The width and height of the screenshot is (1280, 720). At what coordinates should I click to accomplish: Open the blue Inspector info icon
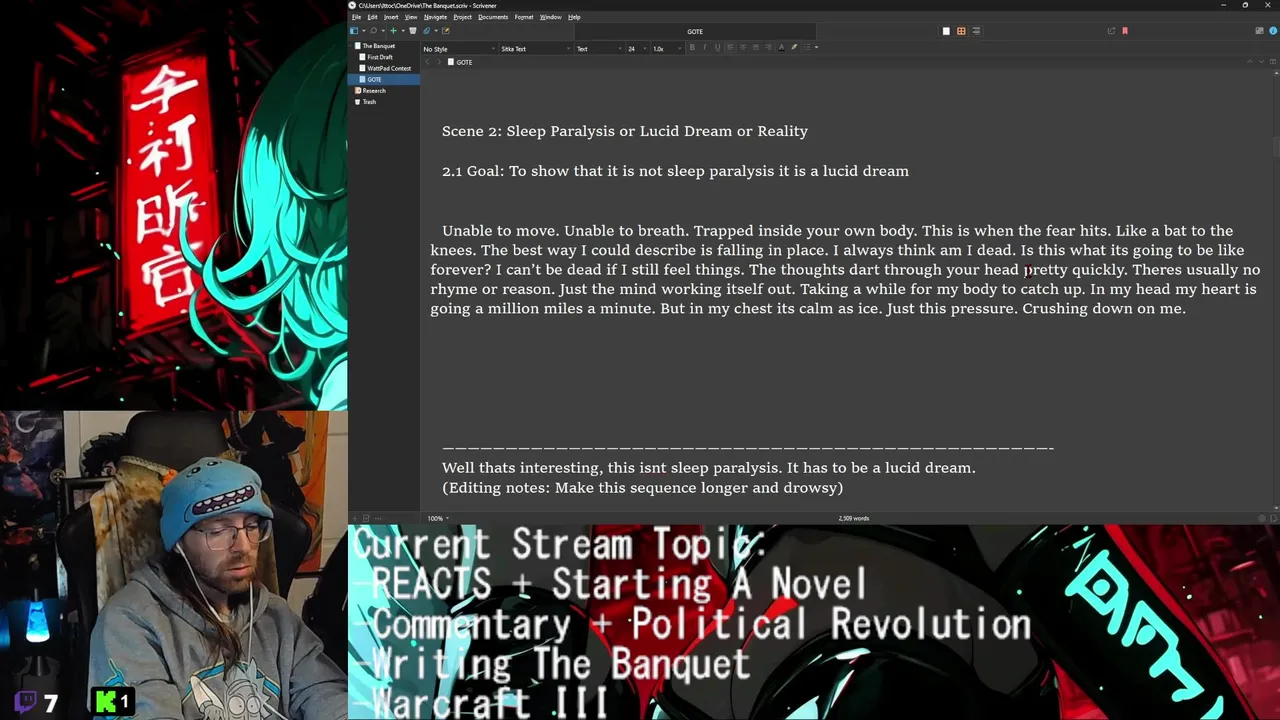coord(1273,31)
